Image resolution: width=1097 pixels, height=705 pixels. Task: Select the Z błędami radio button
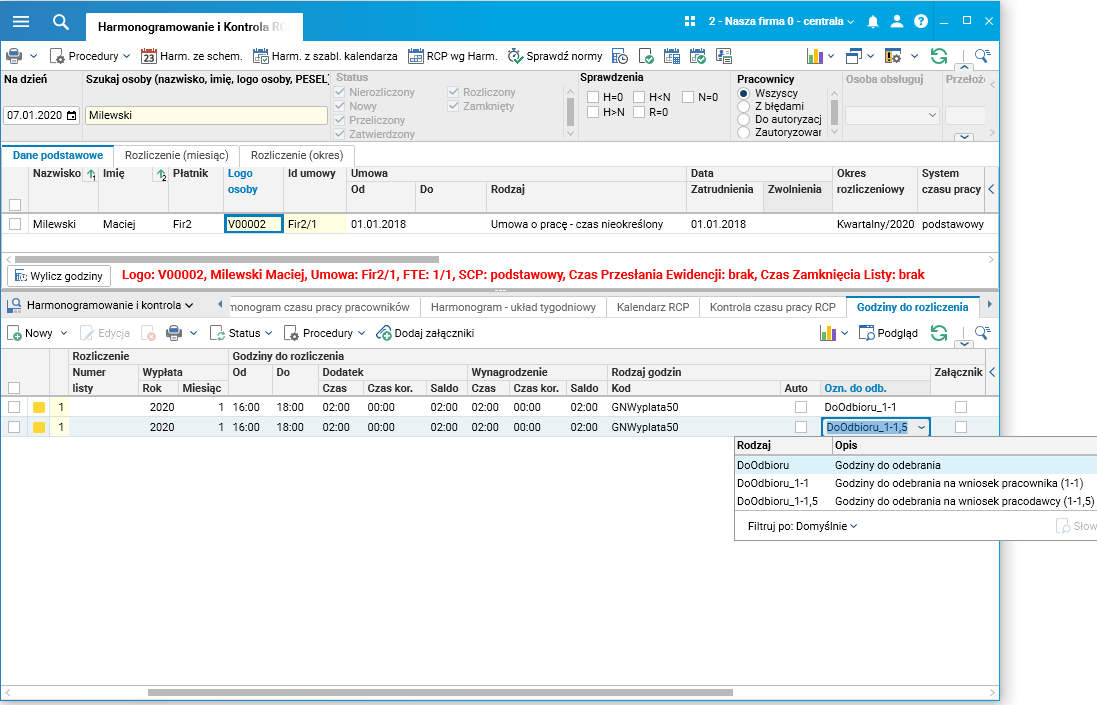tap(744, 106)
